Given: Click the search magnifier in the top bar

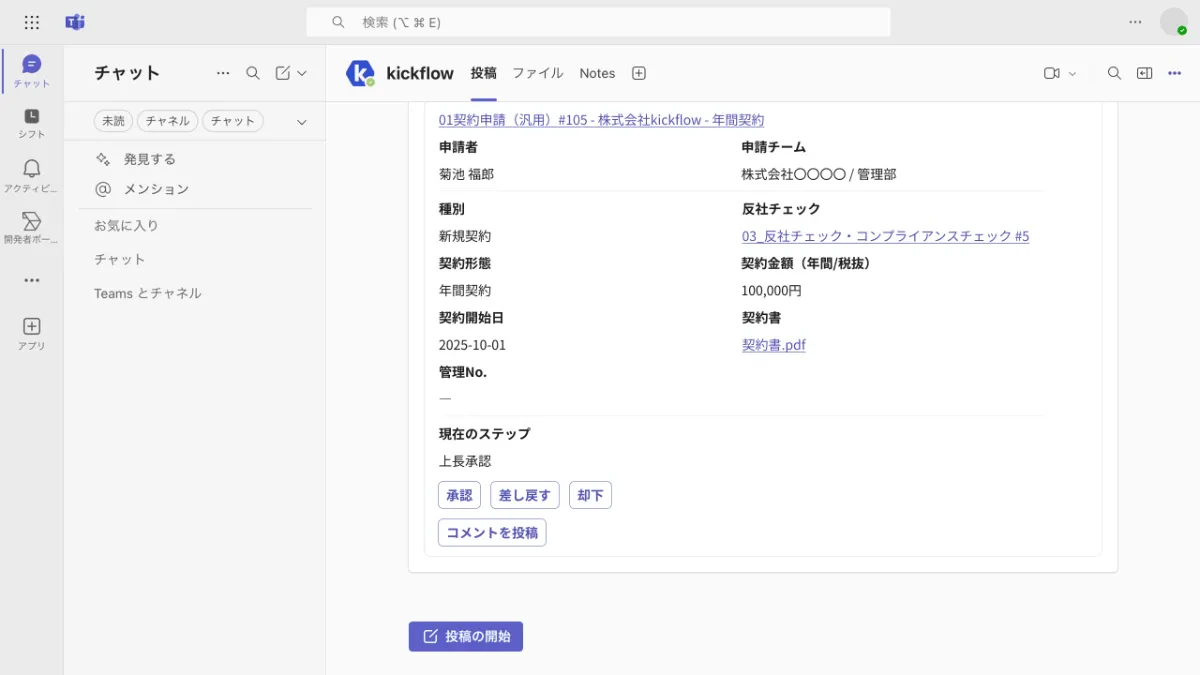Looking at the screenshot, I should pyautogui.click(x=338, y=22).
